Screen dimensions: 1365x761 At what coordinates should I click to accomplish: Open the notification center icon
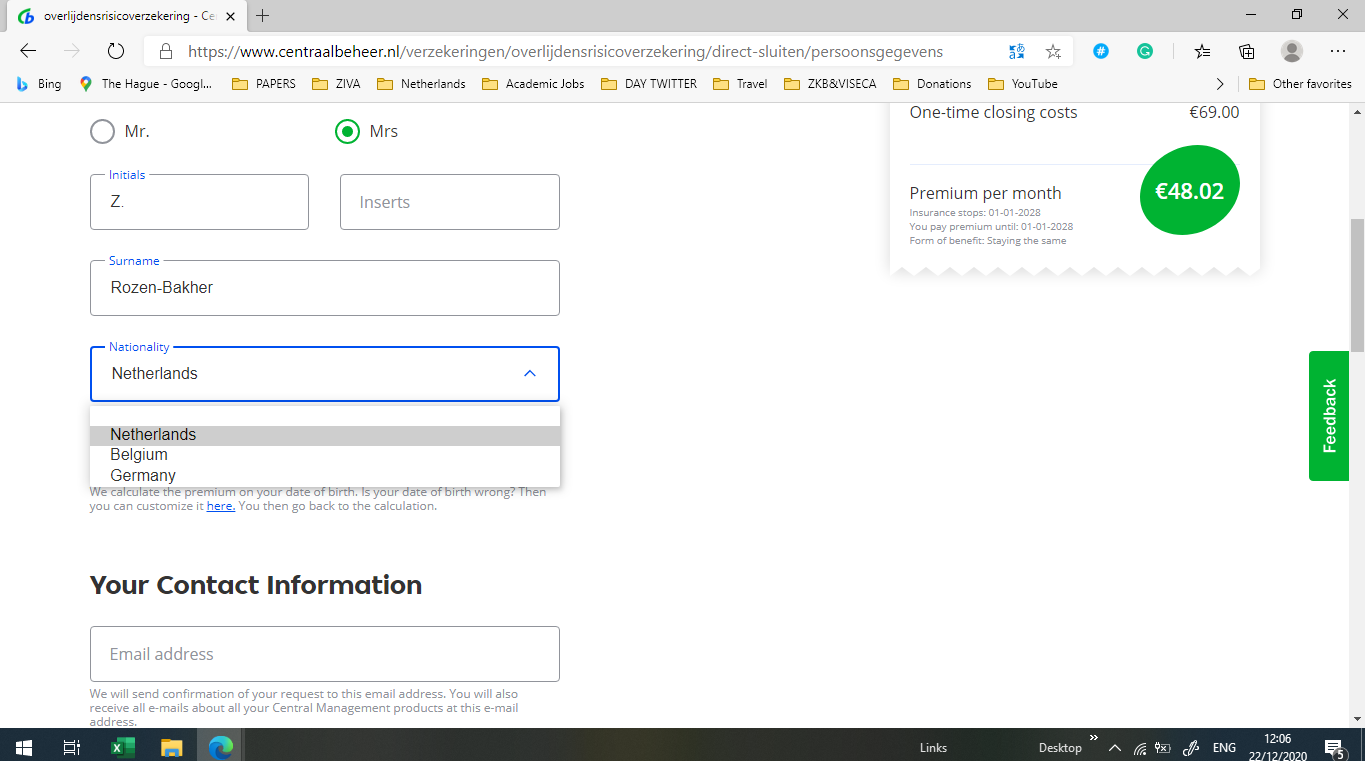click(x=1334, y=747)
